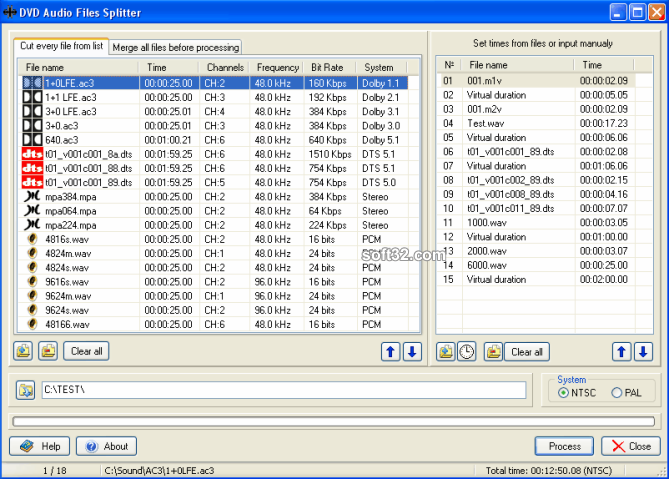
Task: Click MPEG icon of mpa064.mpa
Action: [x=32, y=211]
